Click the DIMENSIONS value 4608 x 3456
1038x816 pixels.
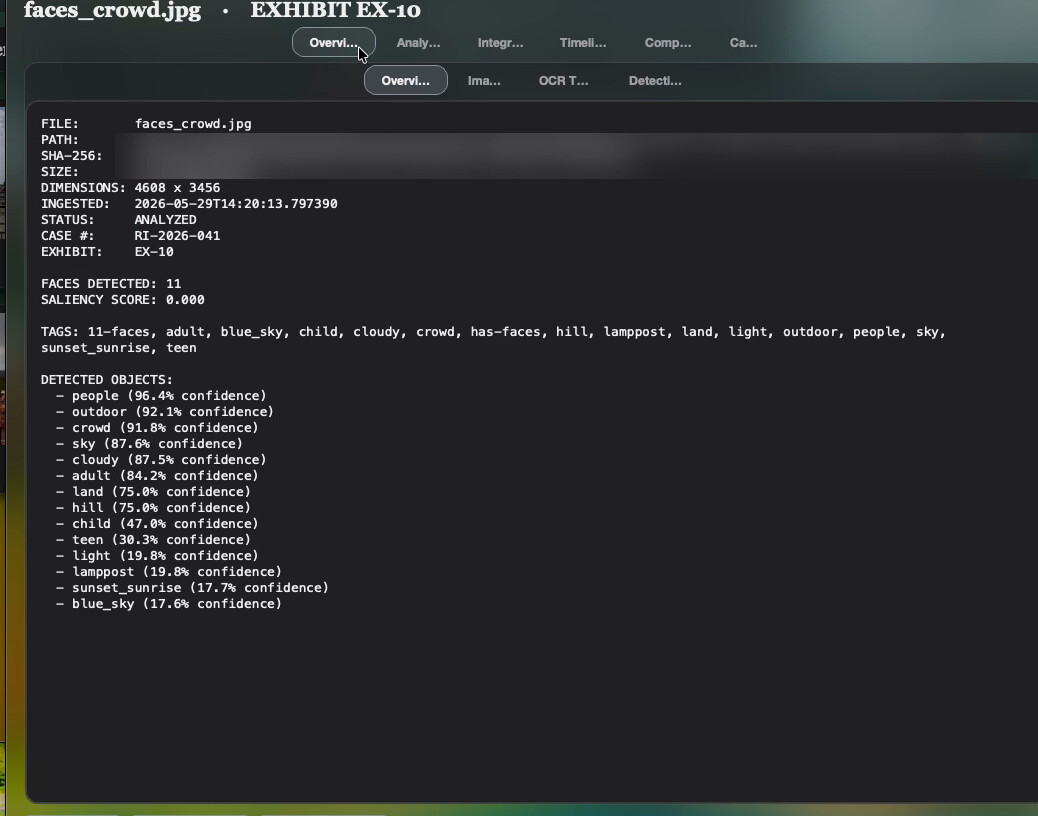pos(177,188)
